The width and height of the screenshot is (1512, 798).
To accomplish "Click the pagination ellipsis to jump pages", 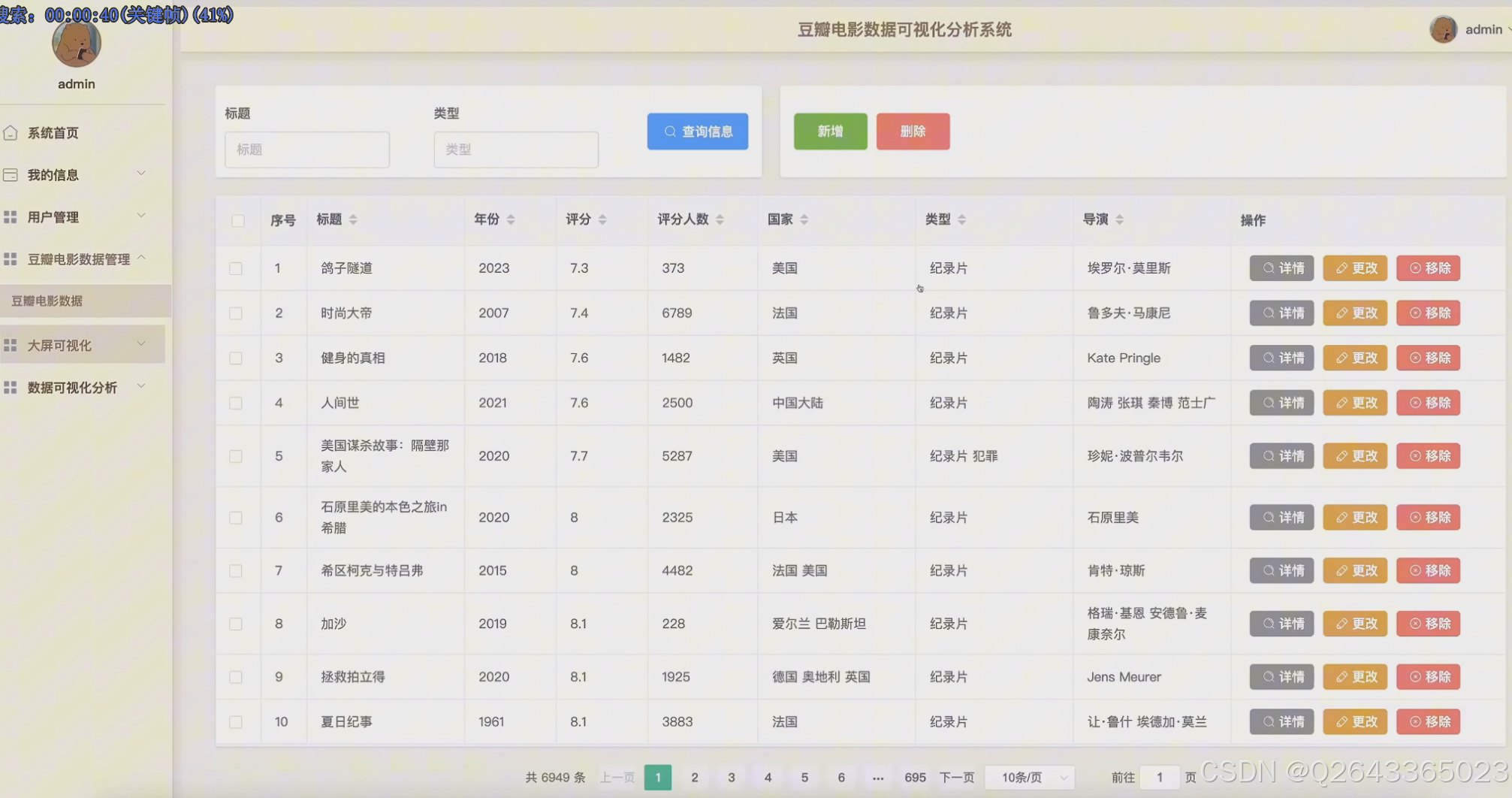I will tap(878, 777).
